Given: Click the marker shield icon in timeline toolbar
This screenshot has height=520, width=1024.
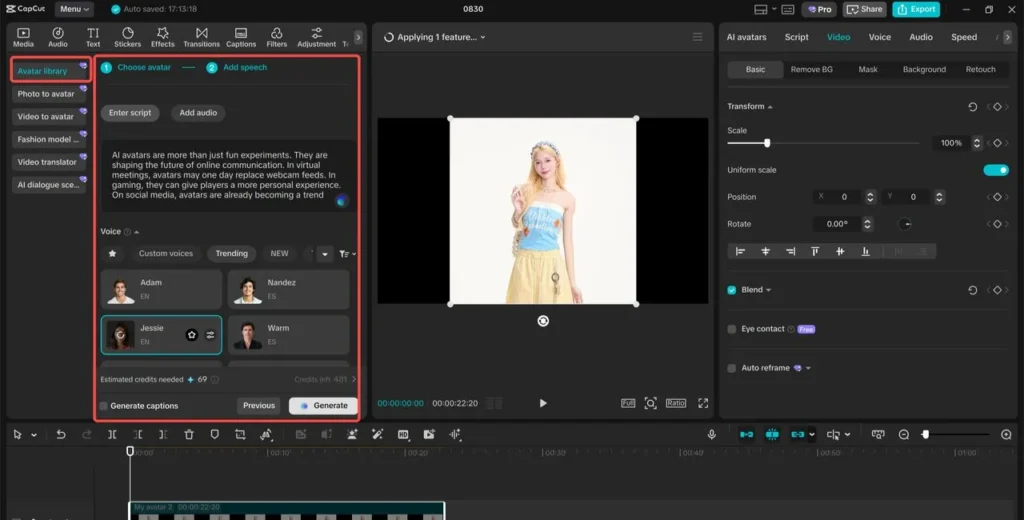Looking at the screenshot, I should (x=214, y=434).
